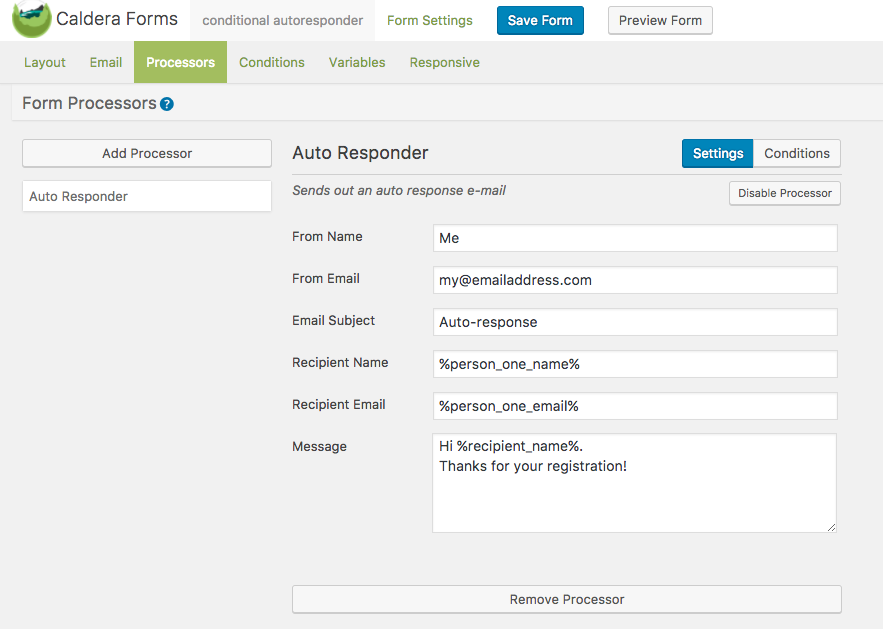883x629 pixels.
Task: Open Form Settings
Action: [430, 21]
